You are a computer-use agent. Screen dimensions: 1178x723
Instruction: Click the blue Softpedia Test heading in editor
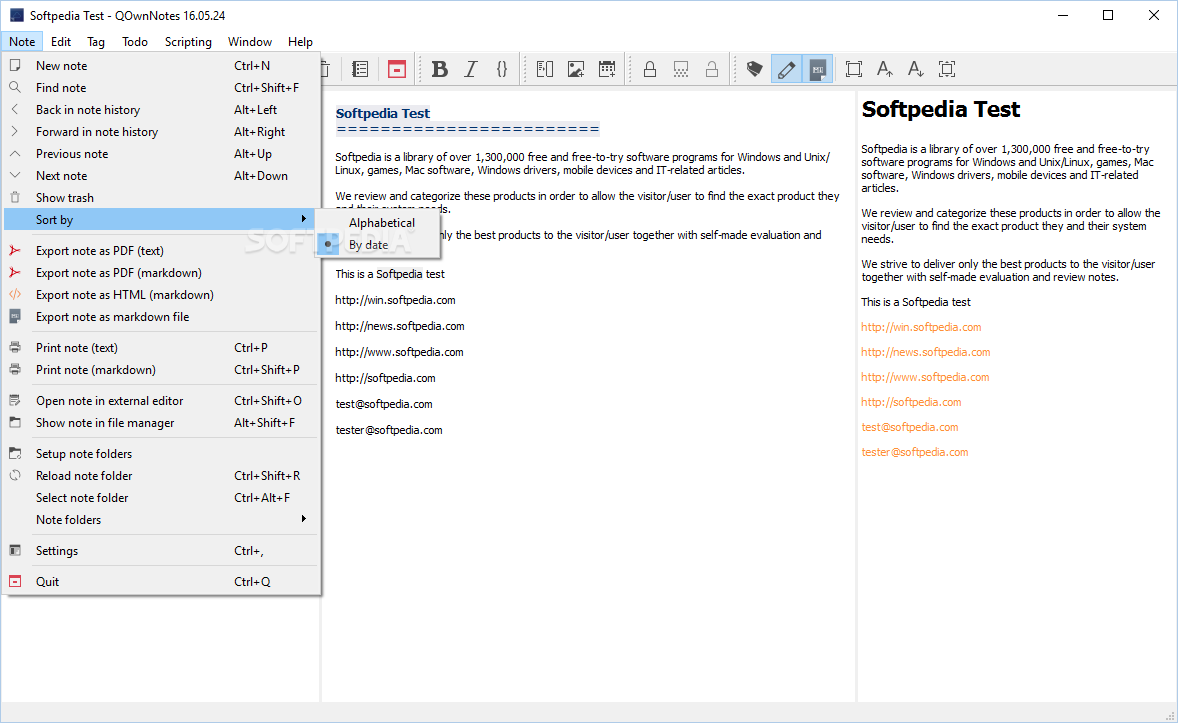pyautogui.click(x=382, y=113)
